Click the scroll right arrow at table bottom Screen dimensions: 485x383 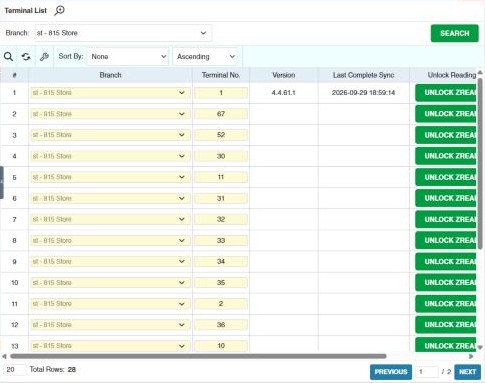pos(471,356)
